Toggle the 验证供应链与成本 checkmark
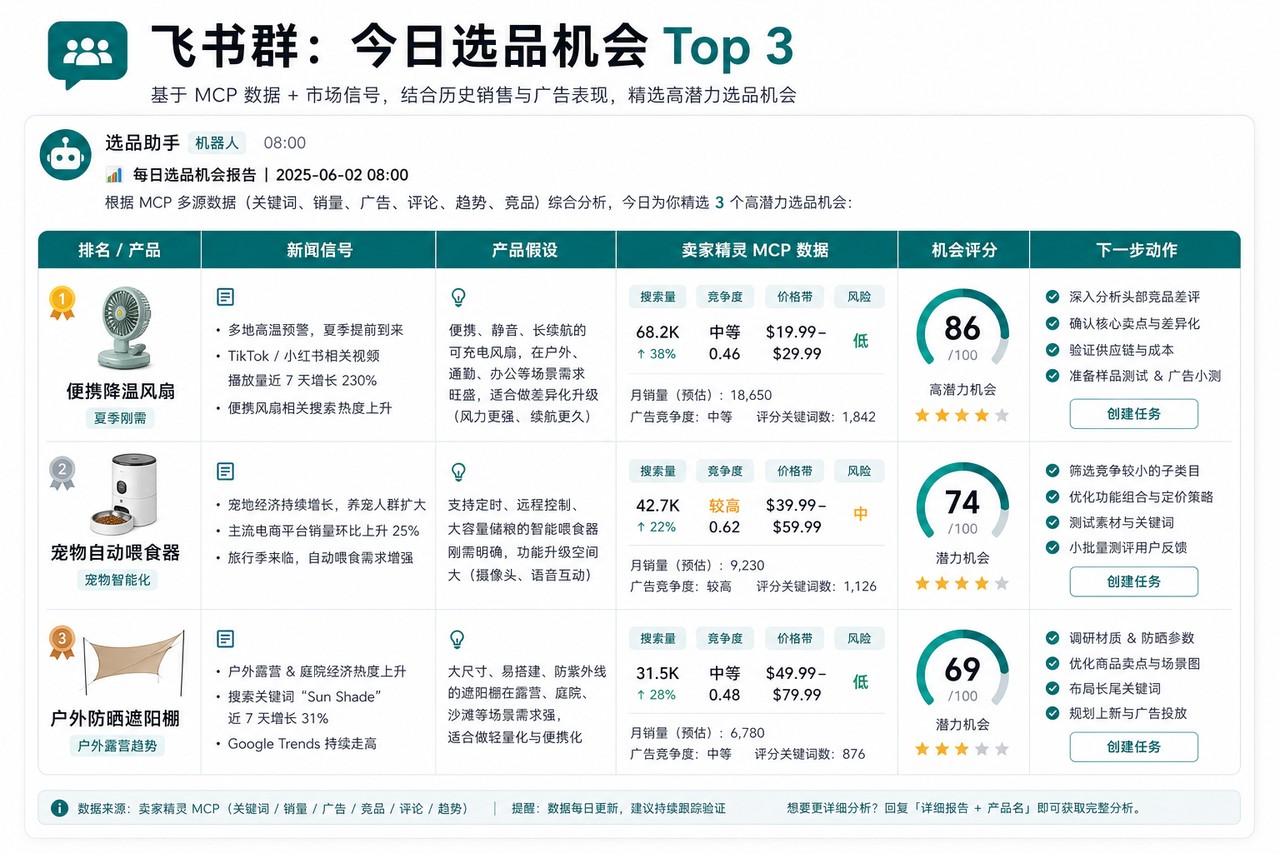This screenshot has height=853, width=1280. (1052, 350)
